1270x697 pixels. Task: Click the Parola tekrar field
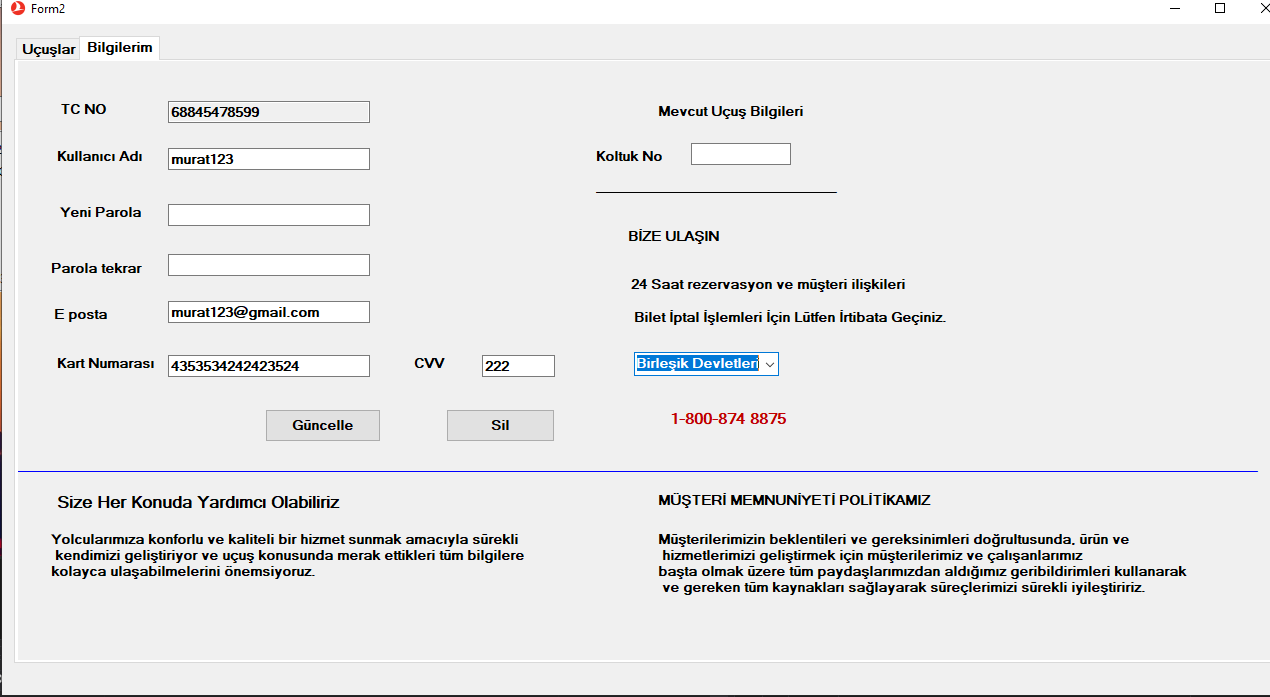tap(268, 264)
